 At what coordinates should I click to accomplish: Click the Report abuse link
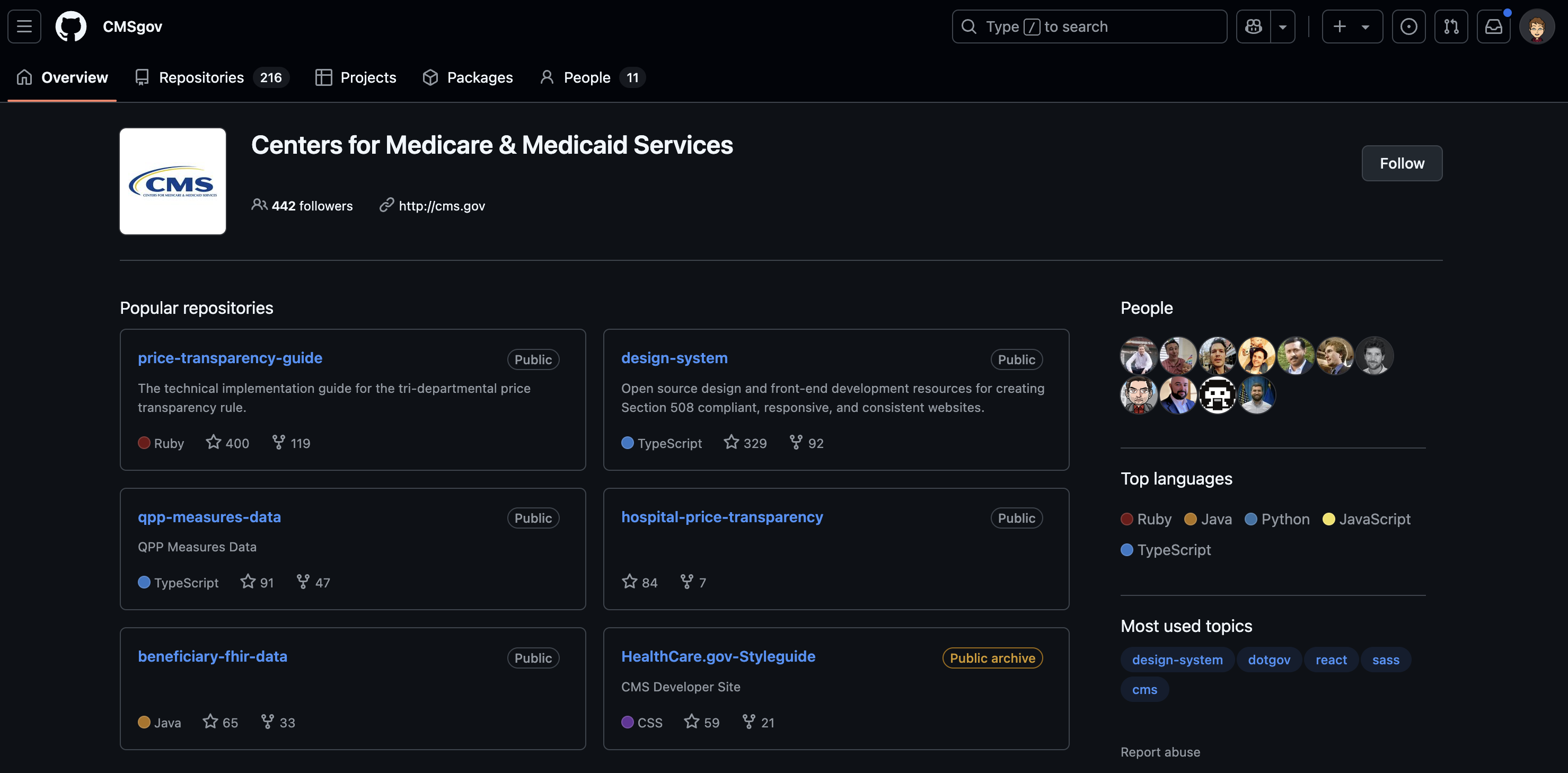coord(1160,752)
